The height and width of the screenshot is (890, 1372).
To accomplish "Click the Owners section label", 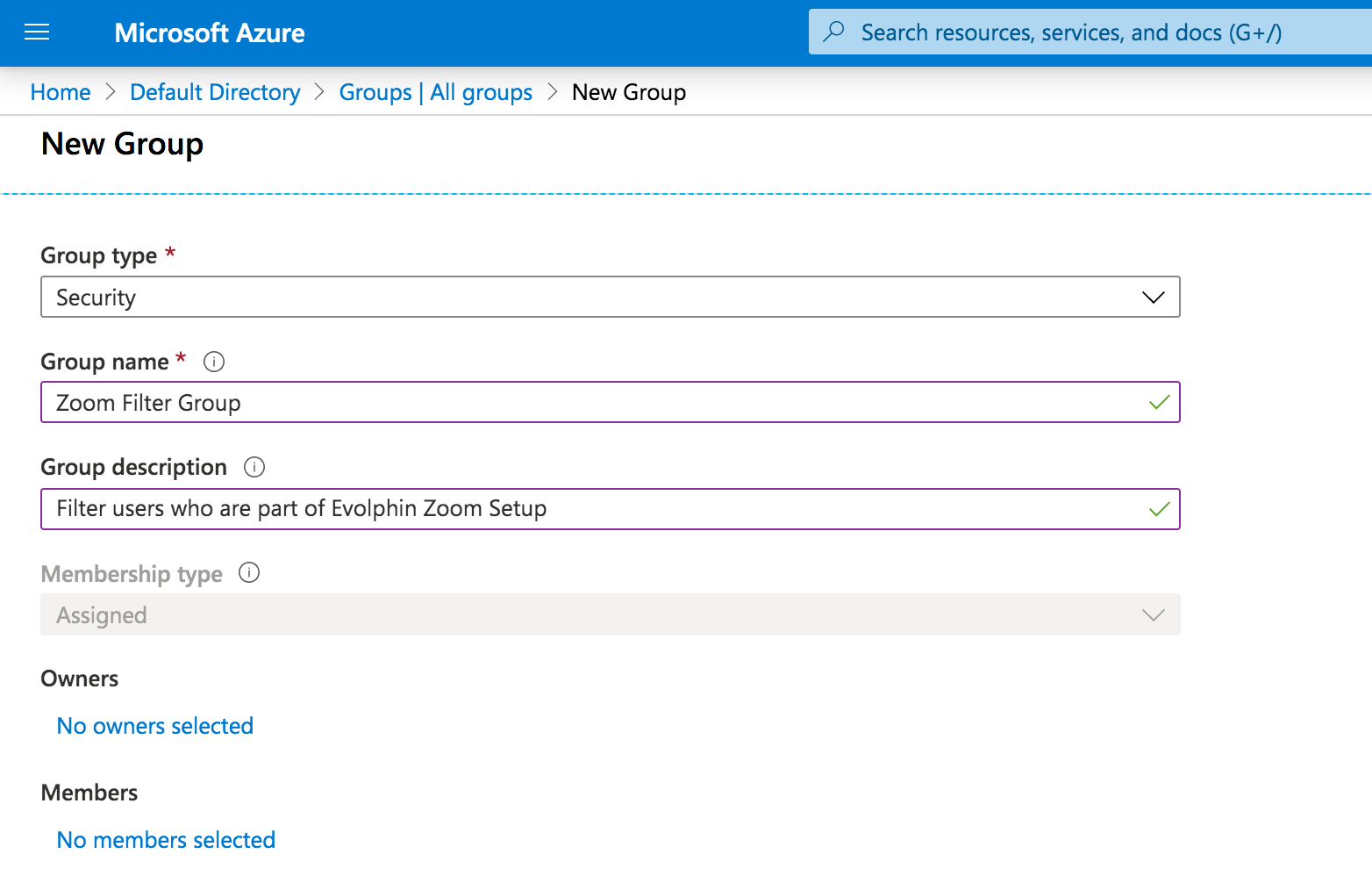I will [80, 678].
